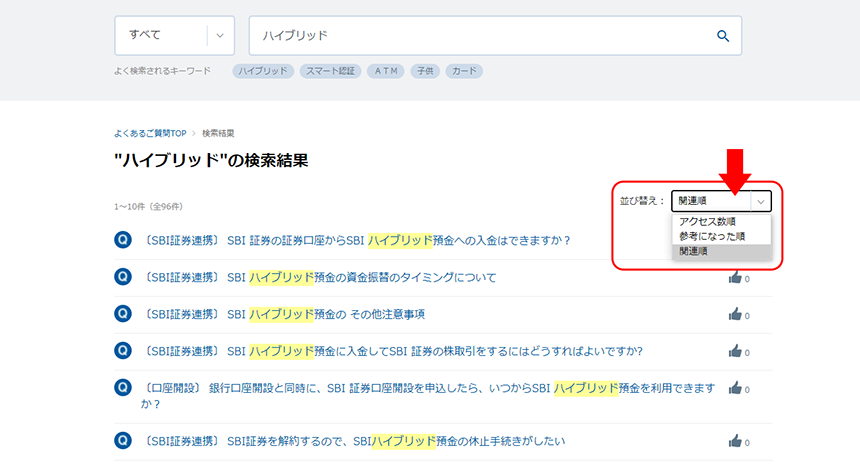The image size is (860, 468).
Task: Click thumbs-up on 資金振替のタイミング row
Action: coord(735,278)
